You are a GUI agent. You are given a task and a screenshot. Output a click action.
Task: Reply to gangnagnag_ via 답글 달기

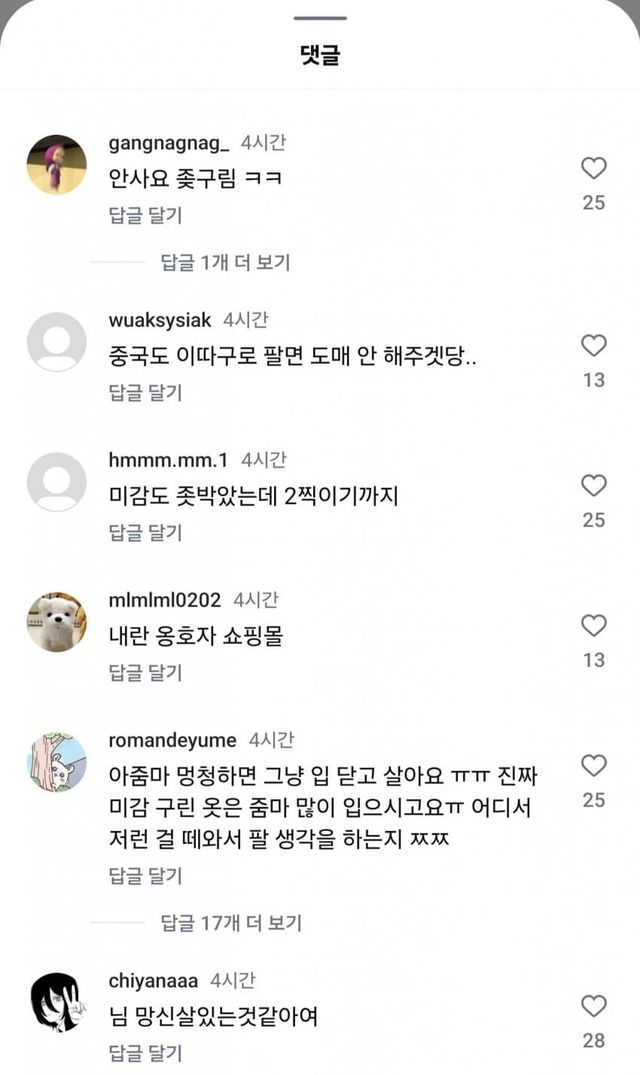(145, 215)
